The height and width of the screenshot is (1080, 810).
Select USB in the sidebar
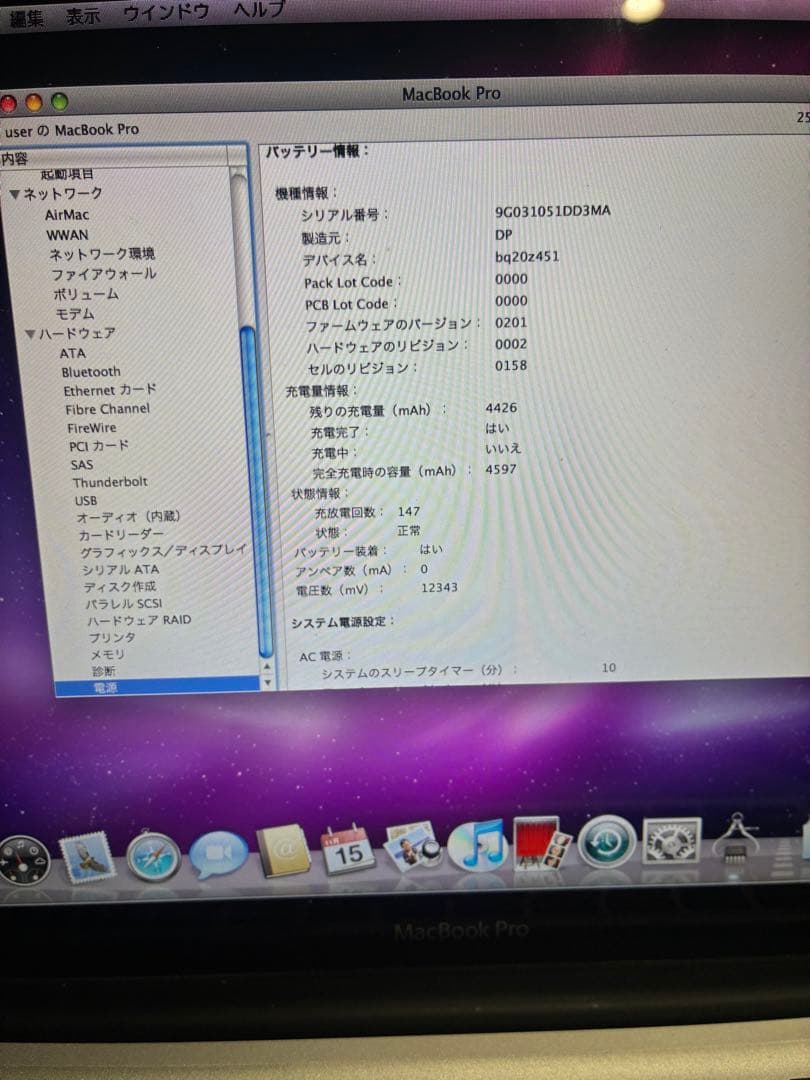pyautogui.click(x=86, y=501)
